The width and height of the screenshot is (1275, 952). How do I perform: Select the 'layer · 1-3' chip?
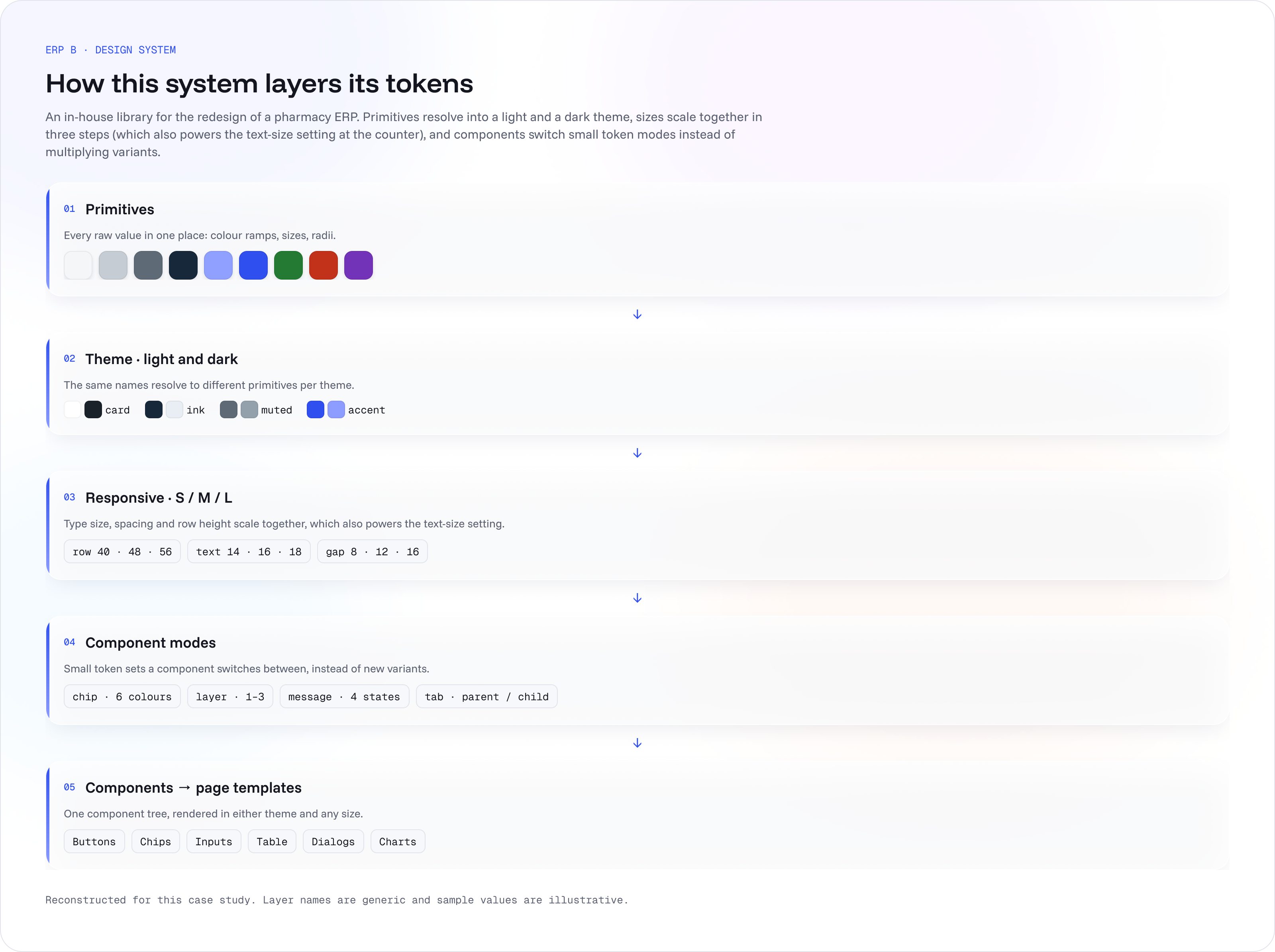pos(230,697)
